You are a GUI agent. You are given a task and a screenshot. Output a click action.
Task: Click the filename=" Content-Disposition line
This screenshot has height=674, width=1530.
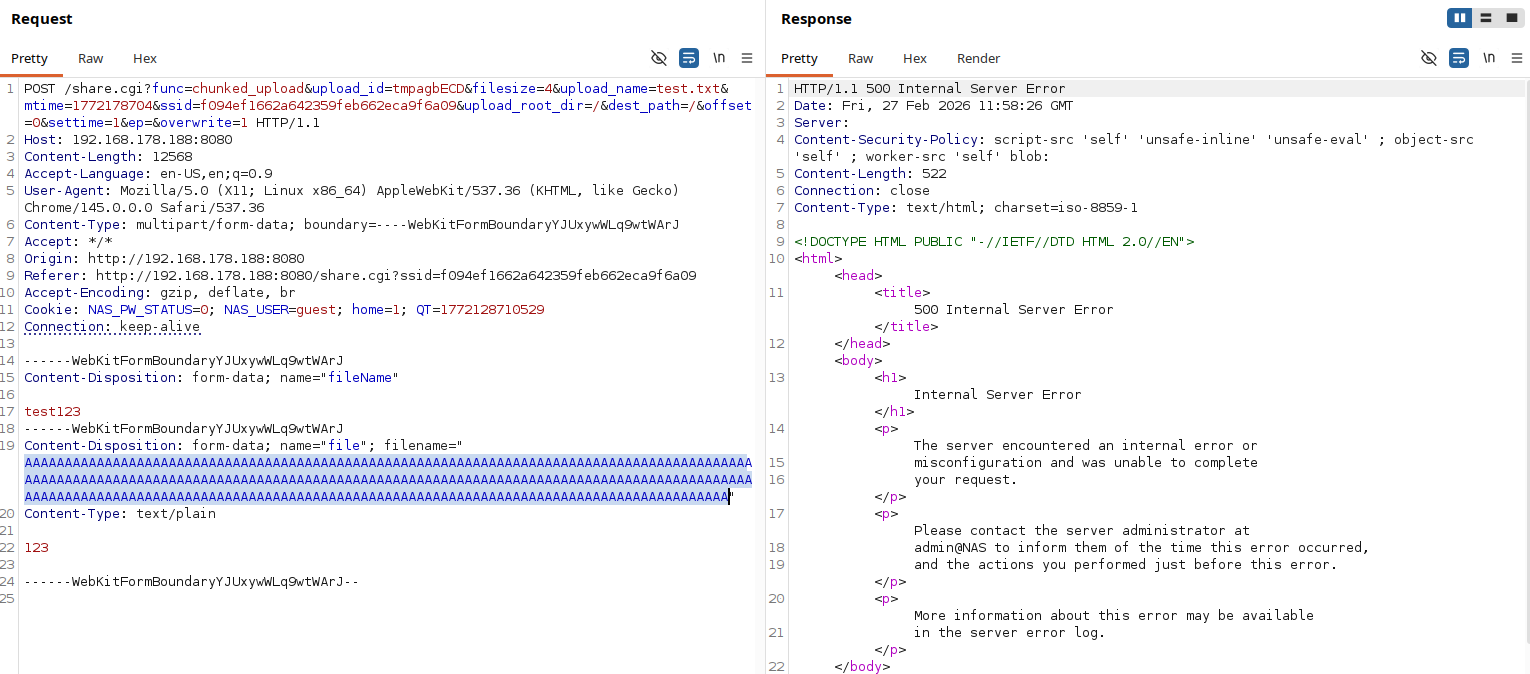point(243,445)
